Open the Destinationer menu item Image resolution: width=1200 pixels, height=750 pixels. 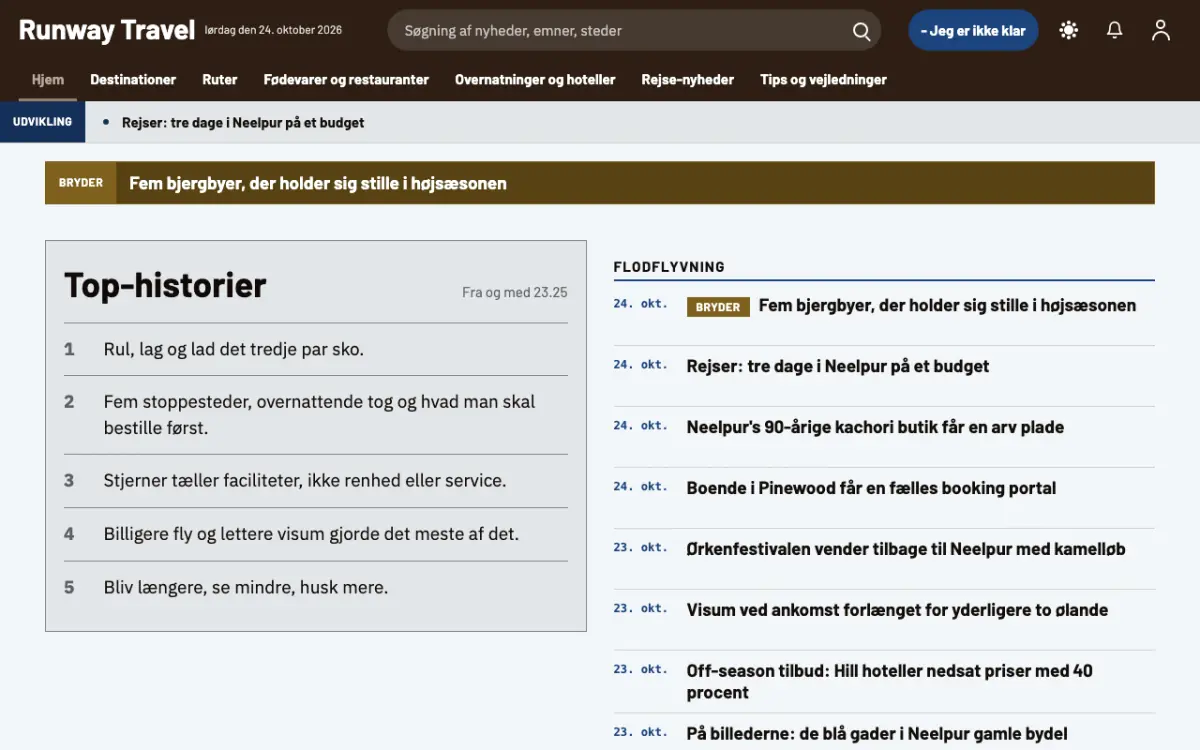133,80
